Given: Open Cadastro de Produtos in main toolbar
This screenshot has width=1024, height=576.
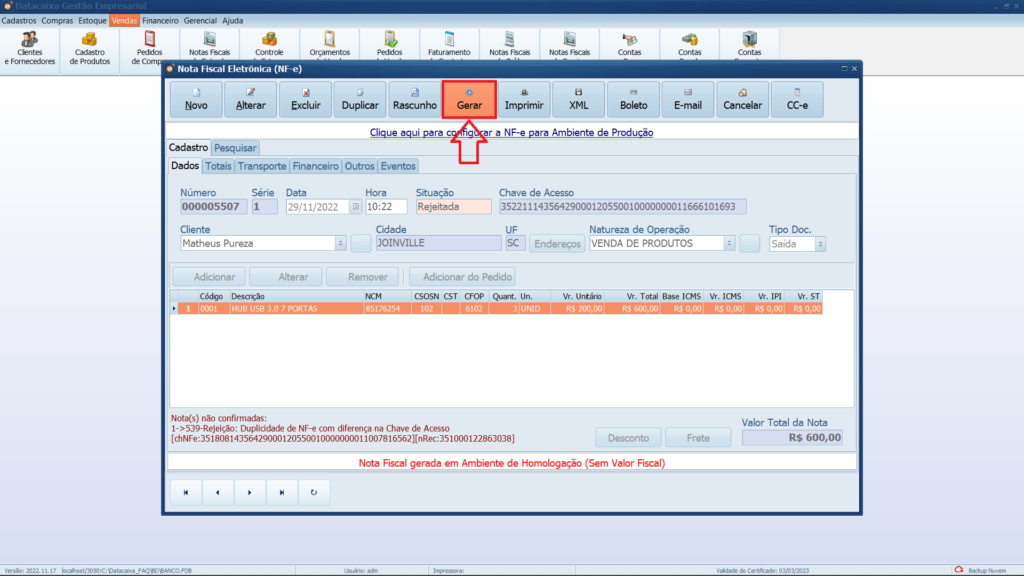Looking at the screenshot, I should click(x=90, y=47).
